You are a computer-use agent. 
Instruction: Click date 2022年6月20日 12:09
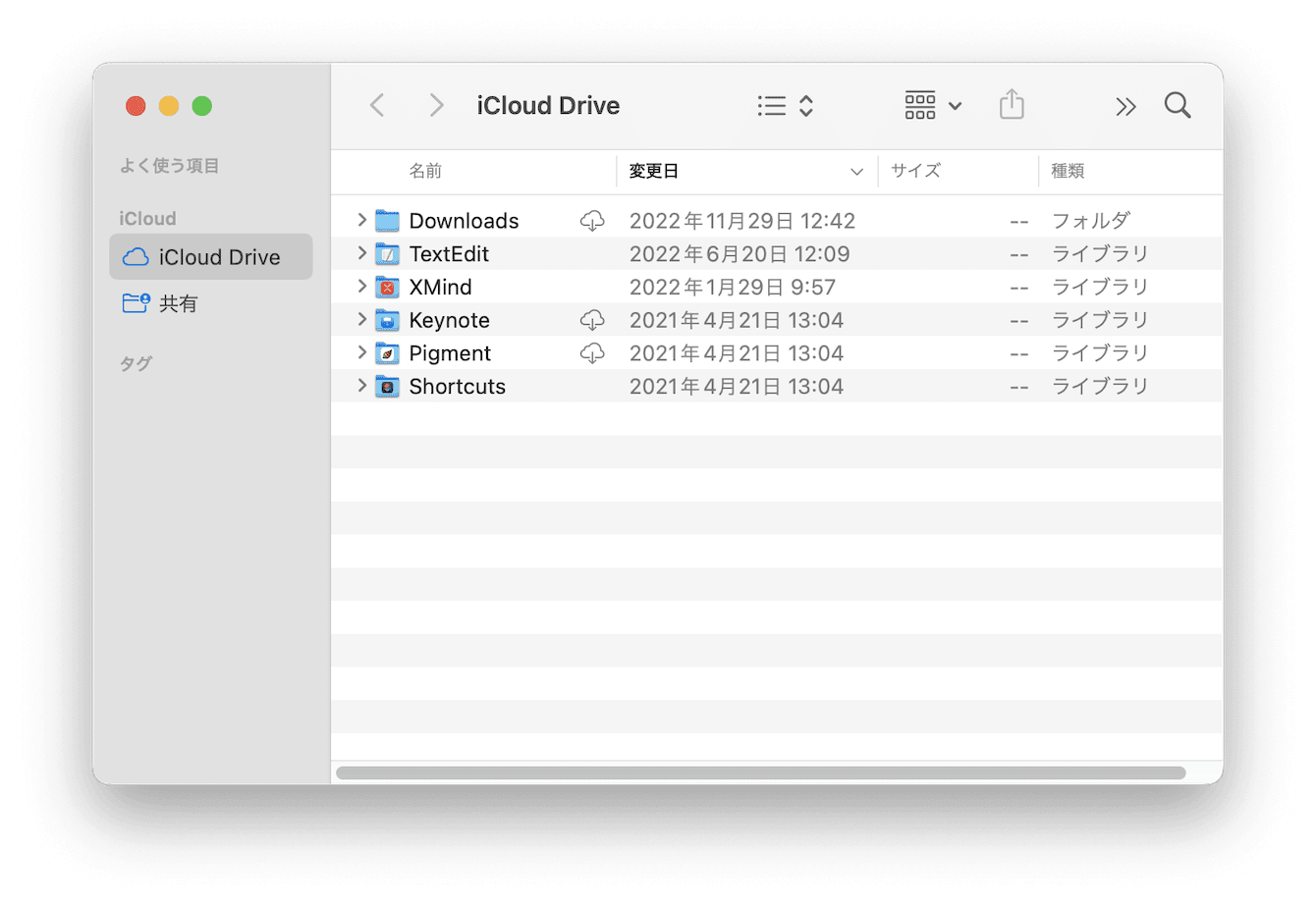tap(740, 254)
